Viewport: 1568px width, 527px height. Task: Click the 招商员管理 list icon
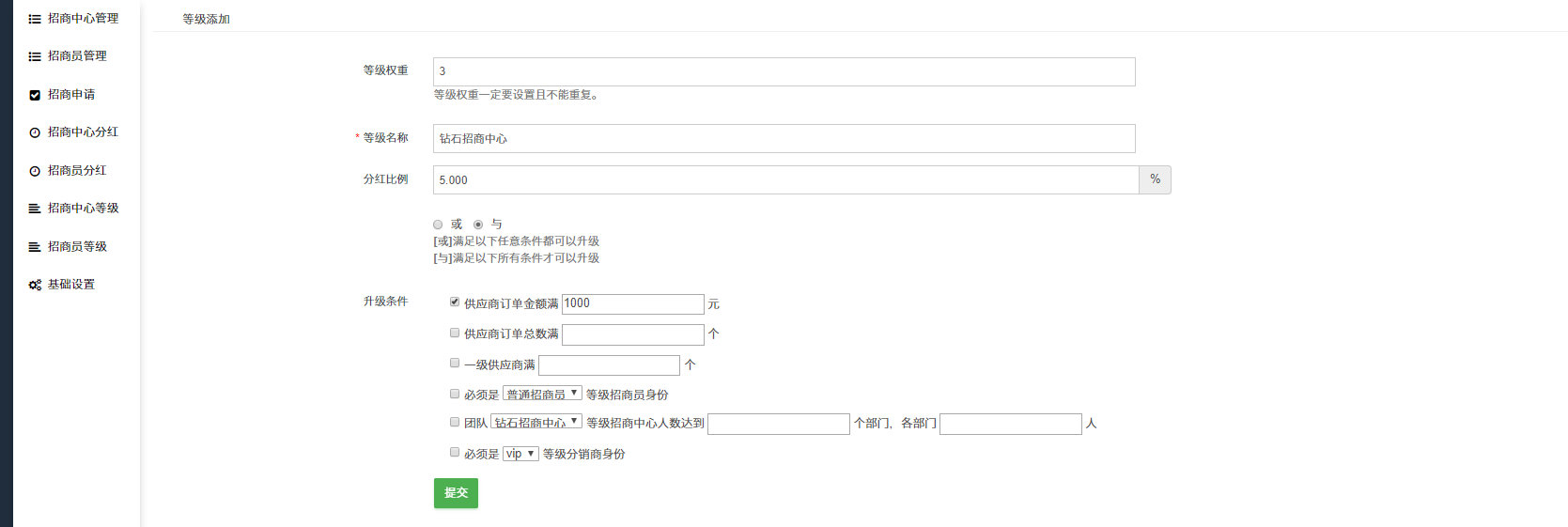[35, 56]
